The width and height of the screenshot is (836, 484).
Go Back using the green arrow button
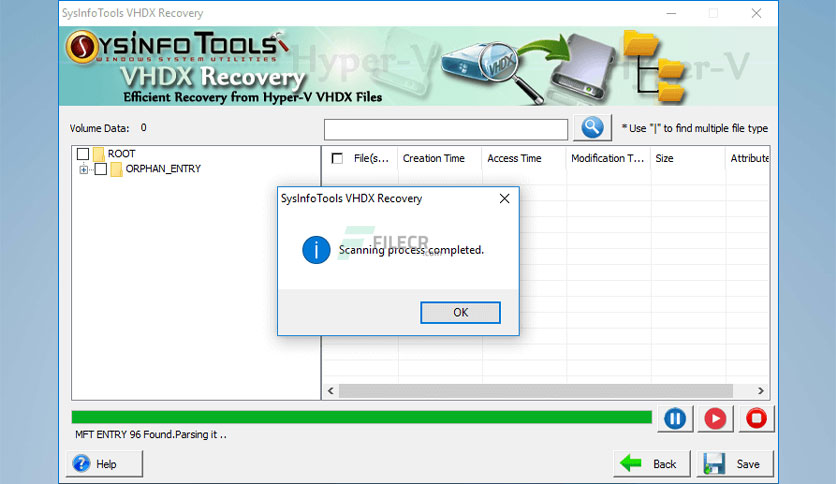click(x=652, y=464)
